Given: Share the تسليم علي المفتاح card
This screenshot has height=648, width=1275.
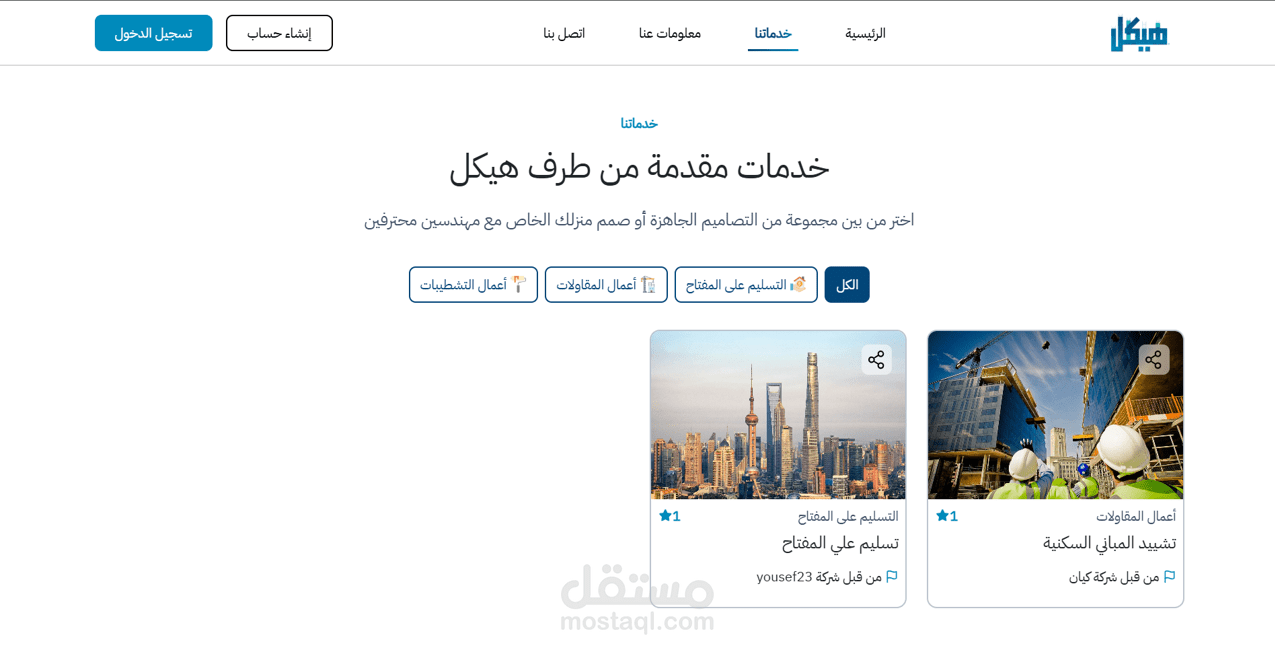Looking at the screenshot, I should (x=876, y=360).
